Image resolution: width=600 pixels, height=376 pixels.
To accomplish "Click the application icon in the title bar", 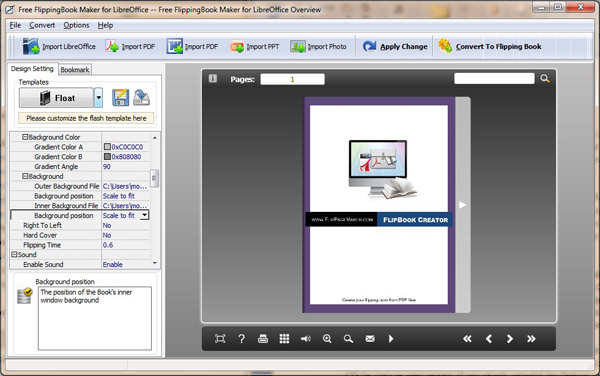I will (10, 9).
